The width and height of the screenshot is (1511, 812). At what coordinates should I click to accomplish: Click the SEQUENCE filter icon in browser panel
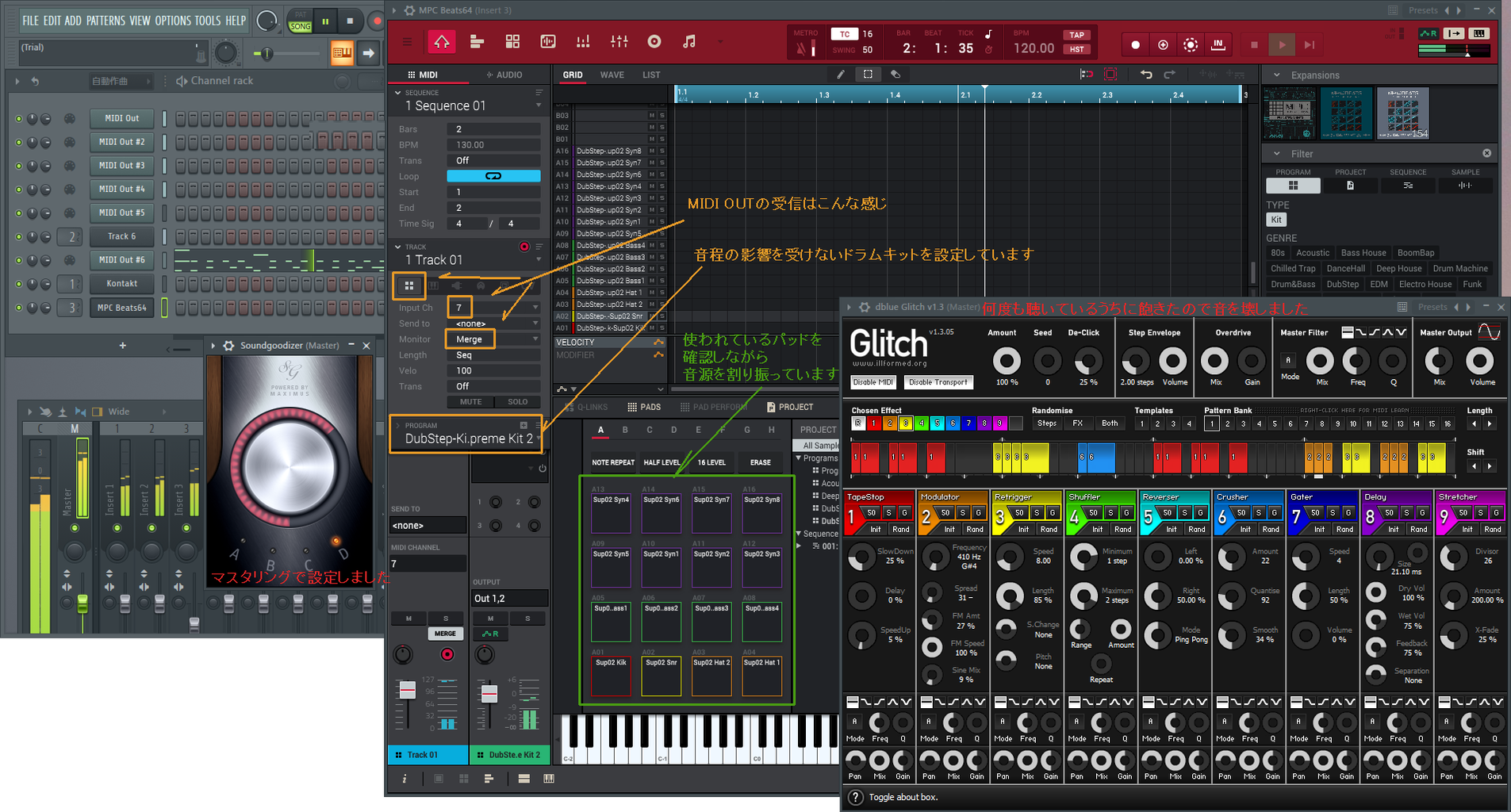coord(1408,185)
